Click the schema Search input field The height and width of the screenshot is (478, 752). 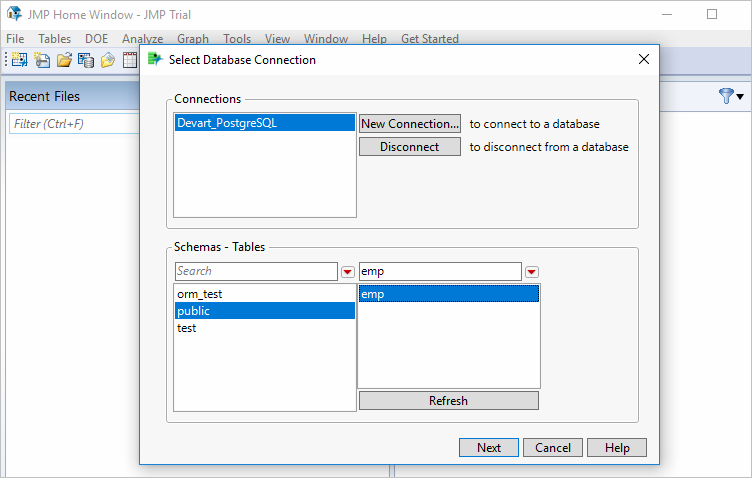[256, 271]
